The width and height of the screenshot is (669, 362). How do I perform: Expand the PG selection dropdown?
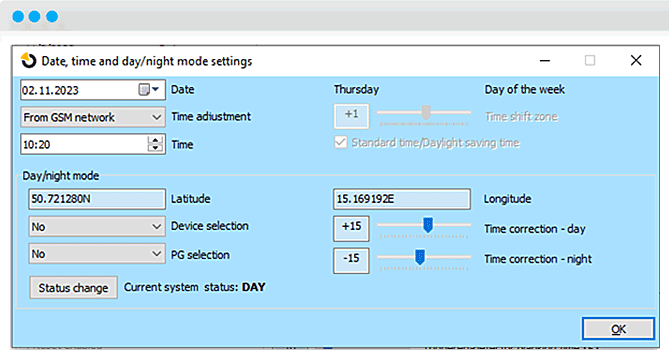click(x=97, y=254)
